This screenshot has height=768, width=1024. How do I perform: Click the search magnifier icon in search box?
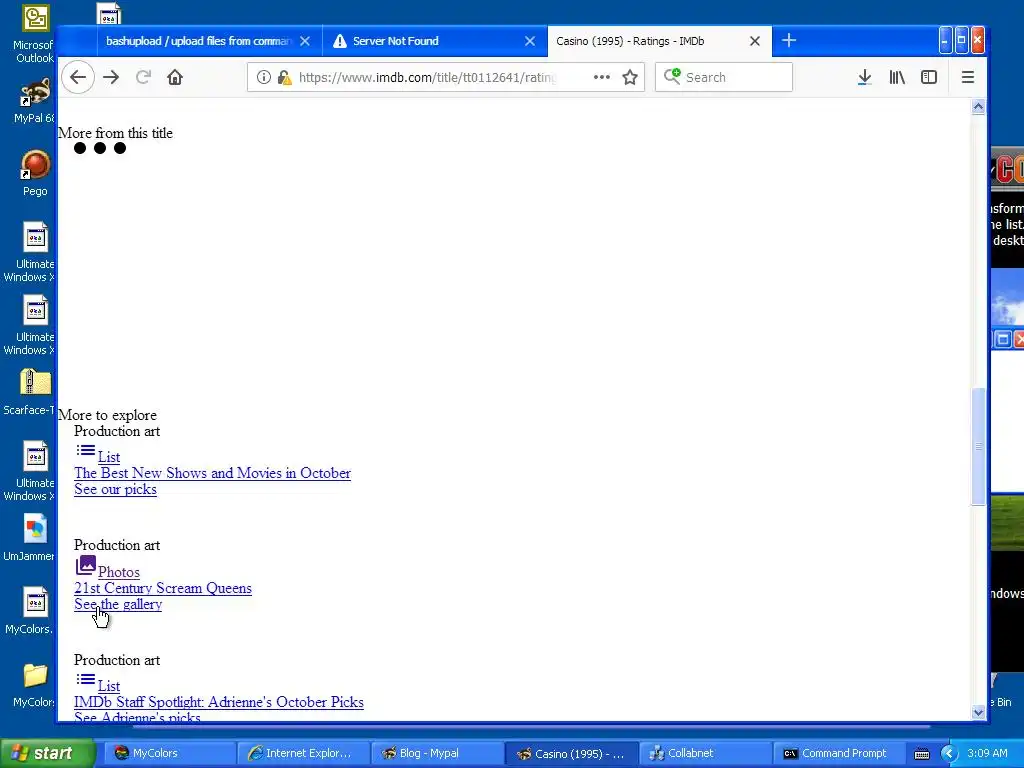click(x=672, y=76)
